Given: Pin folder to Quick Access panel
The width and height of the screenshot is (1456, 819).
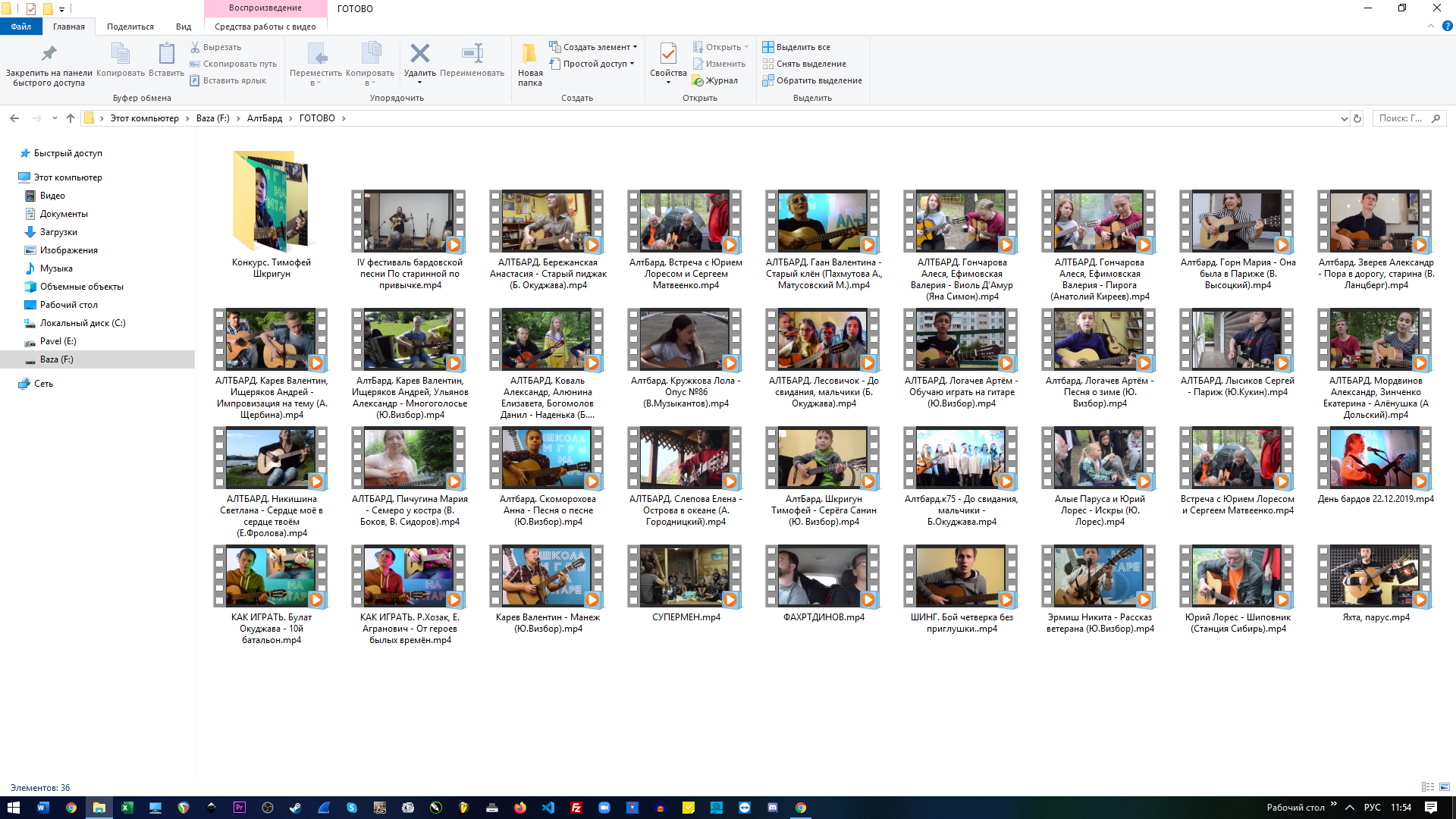Looking at the screenshot, I should point(49,65).
